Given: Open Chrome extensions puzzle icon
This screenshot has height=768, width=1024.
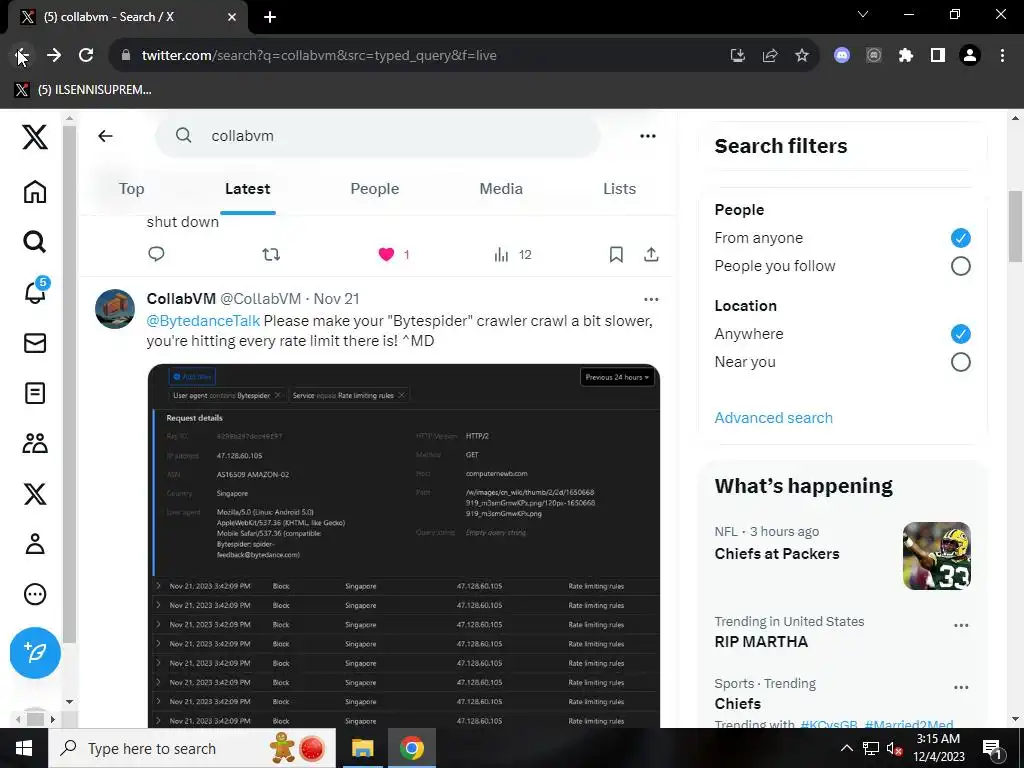Looking at the screenshot, I should [x=906, y=56].
